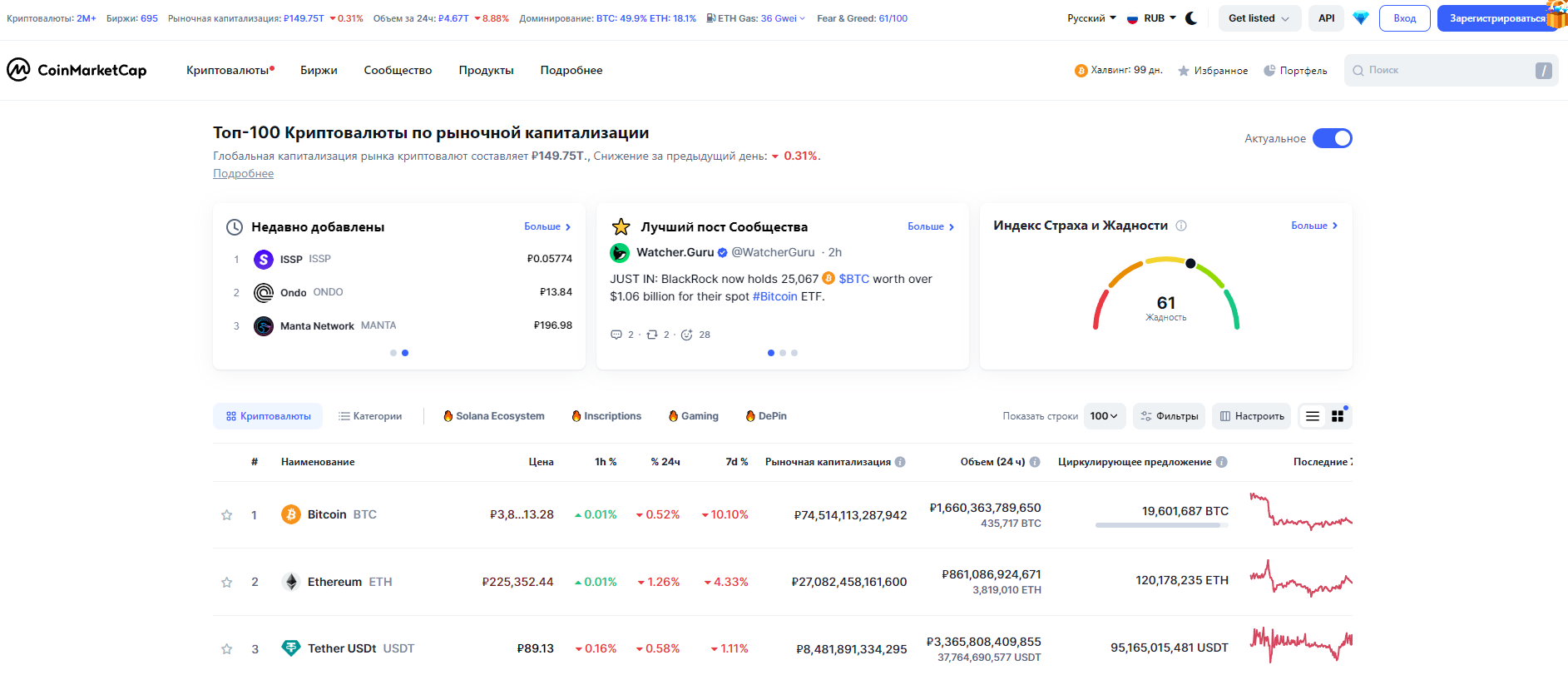The width and height of the screenshot is (1568, 675).
Task: Click the Manta Network coin logo
Action: tap(264, 326)
